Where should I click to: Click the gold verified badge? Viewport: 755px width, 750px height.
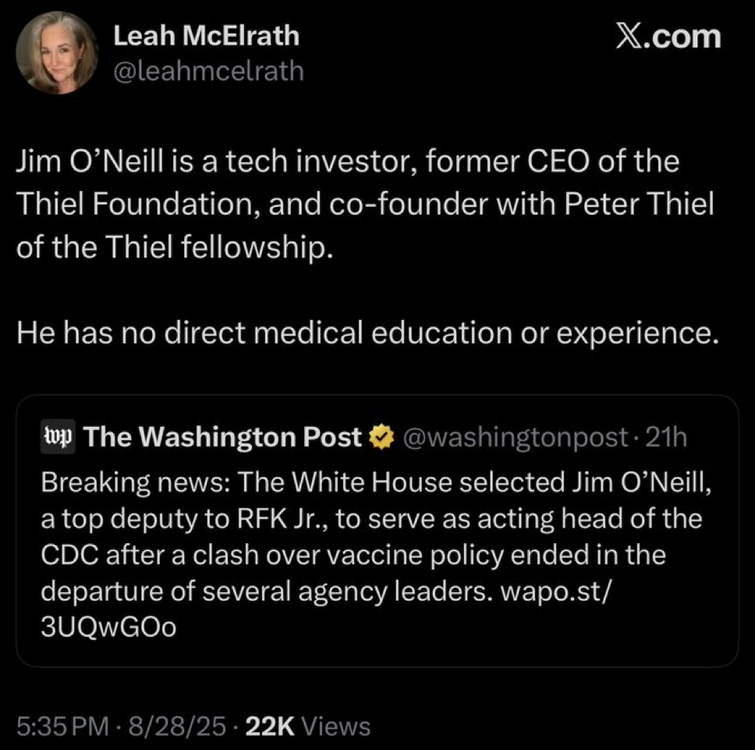(380, 437)
